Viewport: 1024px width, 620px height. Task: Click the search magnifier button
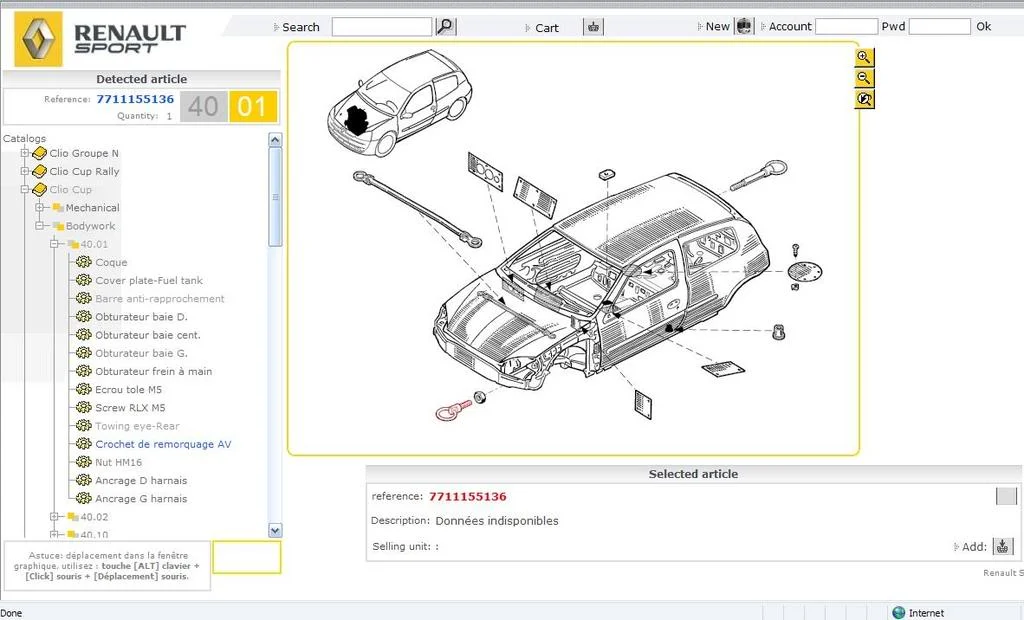click(445, 27)
